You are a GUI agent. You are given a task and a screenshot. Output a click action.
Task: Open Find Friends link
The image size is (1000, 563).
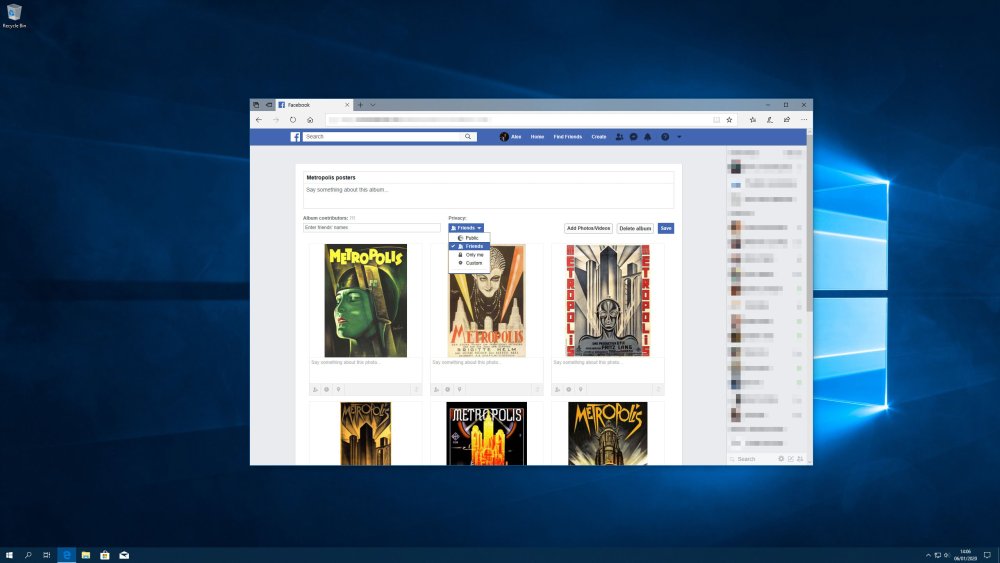click(568, 136)
